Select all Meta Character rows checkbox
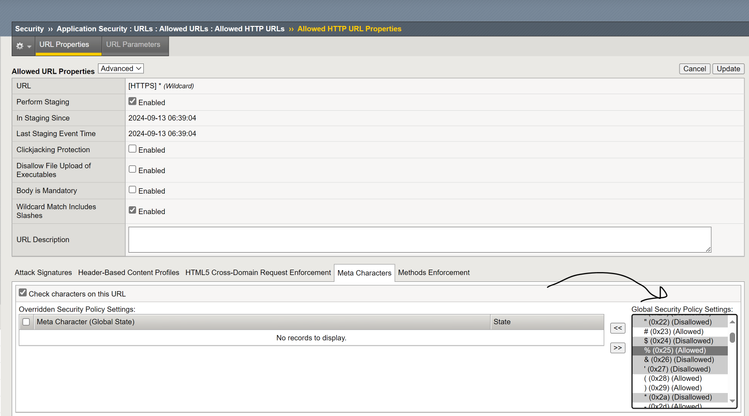Screen dimensions: 749x416 [26, 322]
